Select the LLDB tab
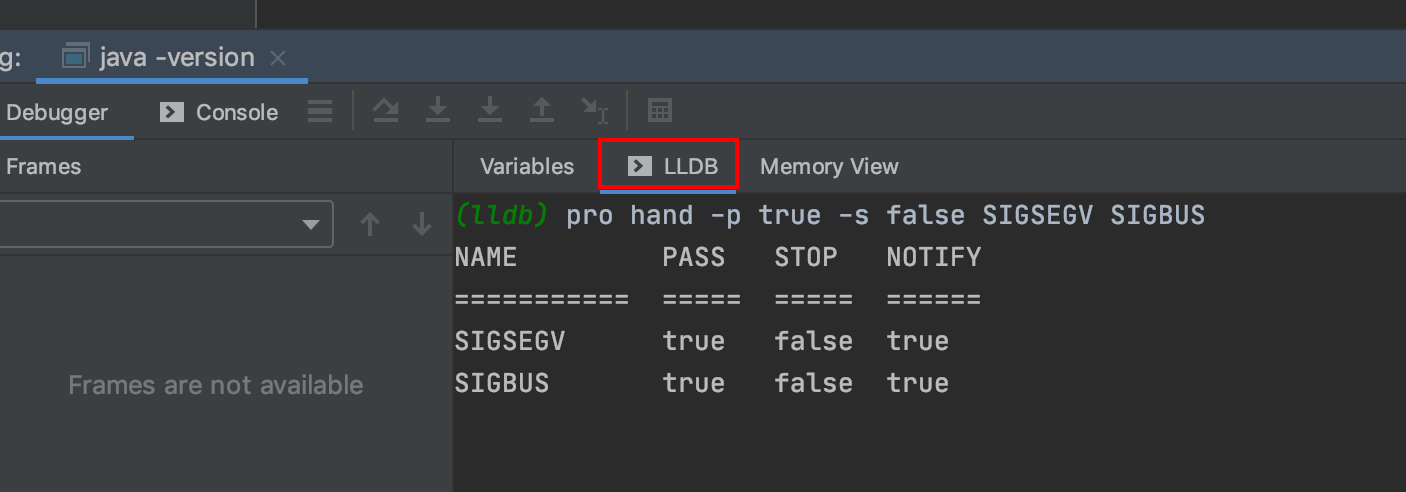Screen dimensions: 1406x492 [x=672, y=167]
